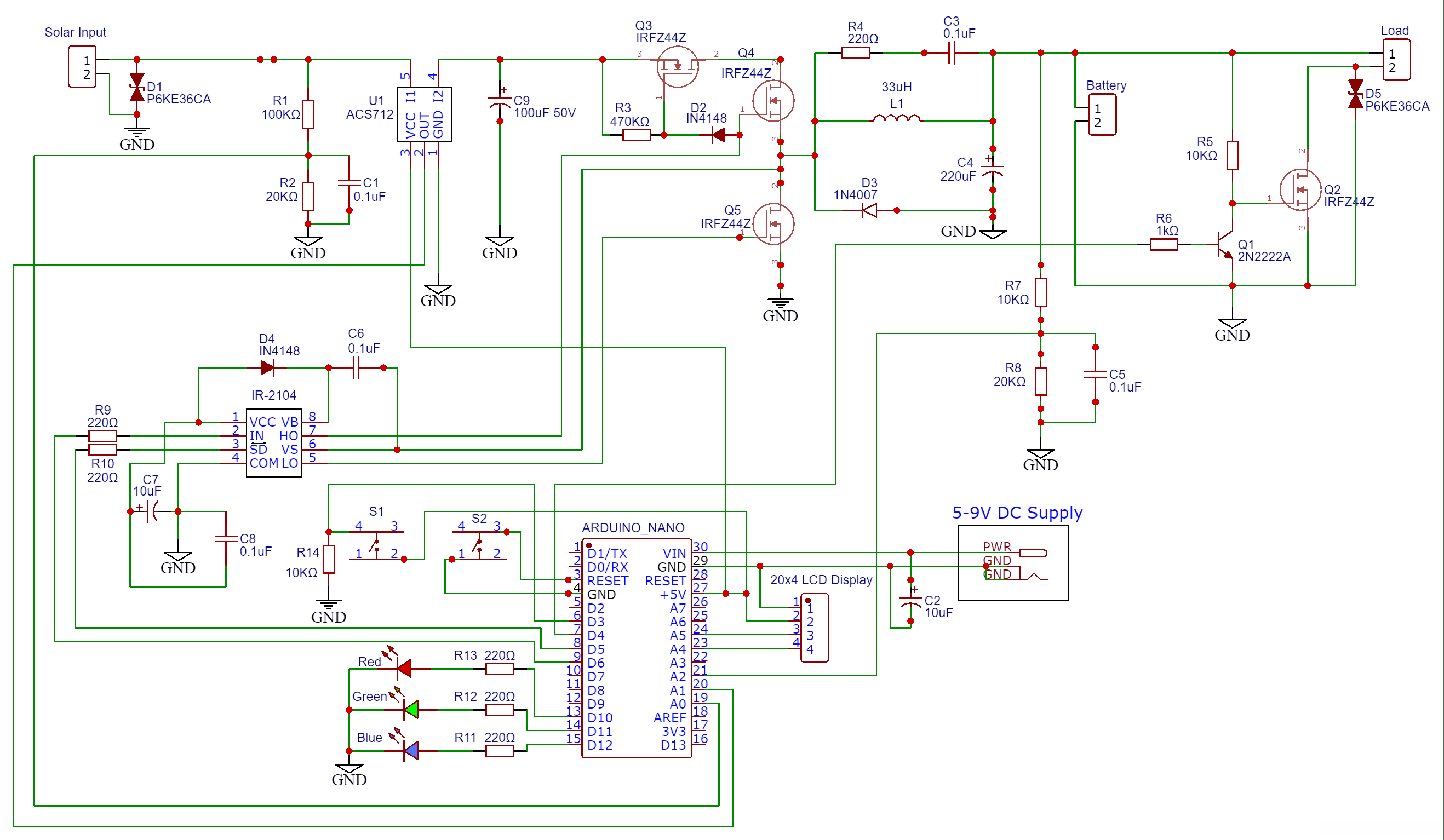Select the Q5 IRFZ44Z MOSFET symbol
Screen dimensions: 1444x840
[772, 223]
